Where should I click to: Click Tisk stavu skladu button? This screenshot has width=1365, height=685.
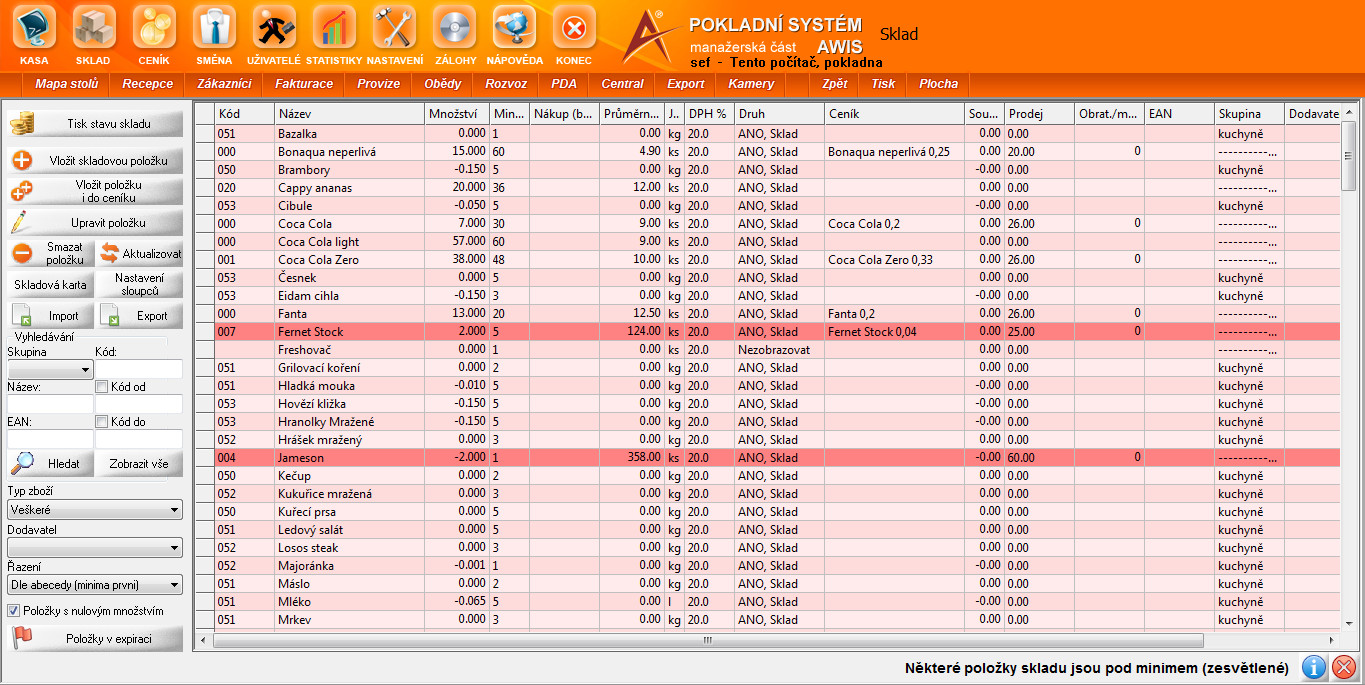95,124
